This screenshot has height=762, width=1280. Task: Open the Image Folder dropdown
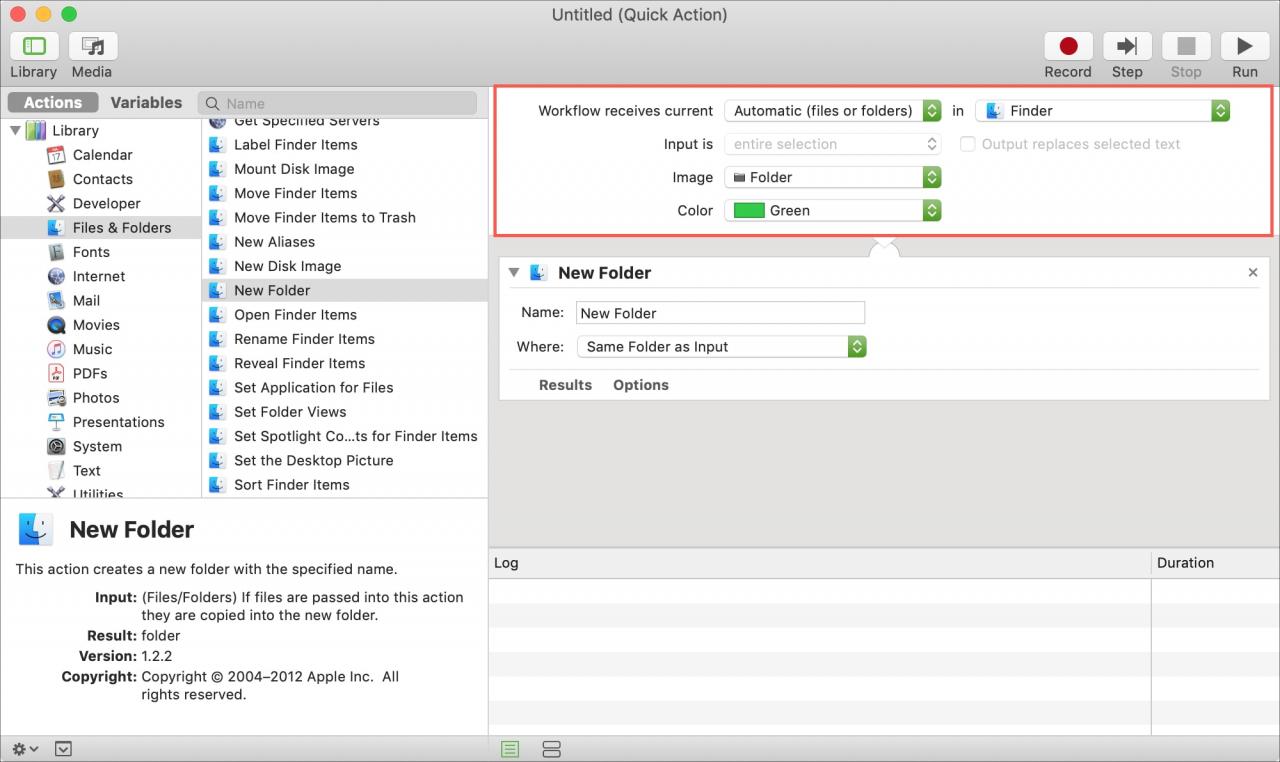tap(833, 177)
